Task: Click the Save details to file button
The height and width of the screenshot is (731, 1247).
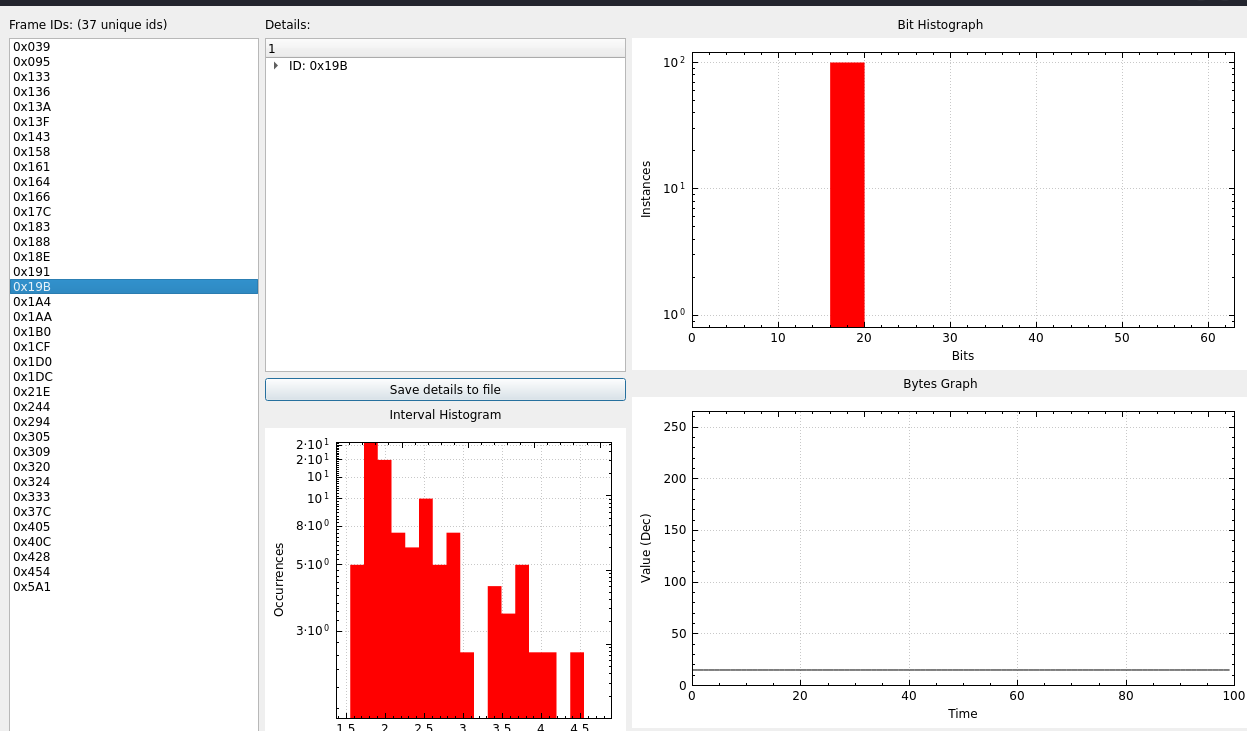Action: click(445, 390)
